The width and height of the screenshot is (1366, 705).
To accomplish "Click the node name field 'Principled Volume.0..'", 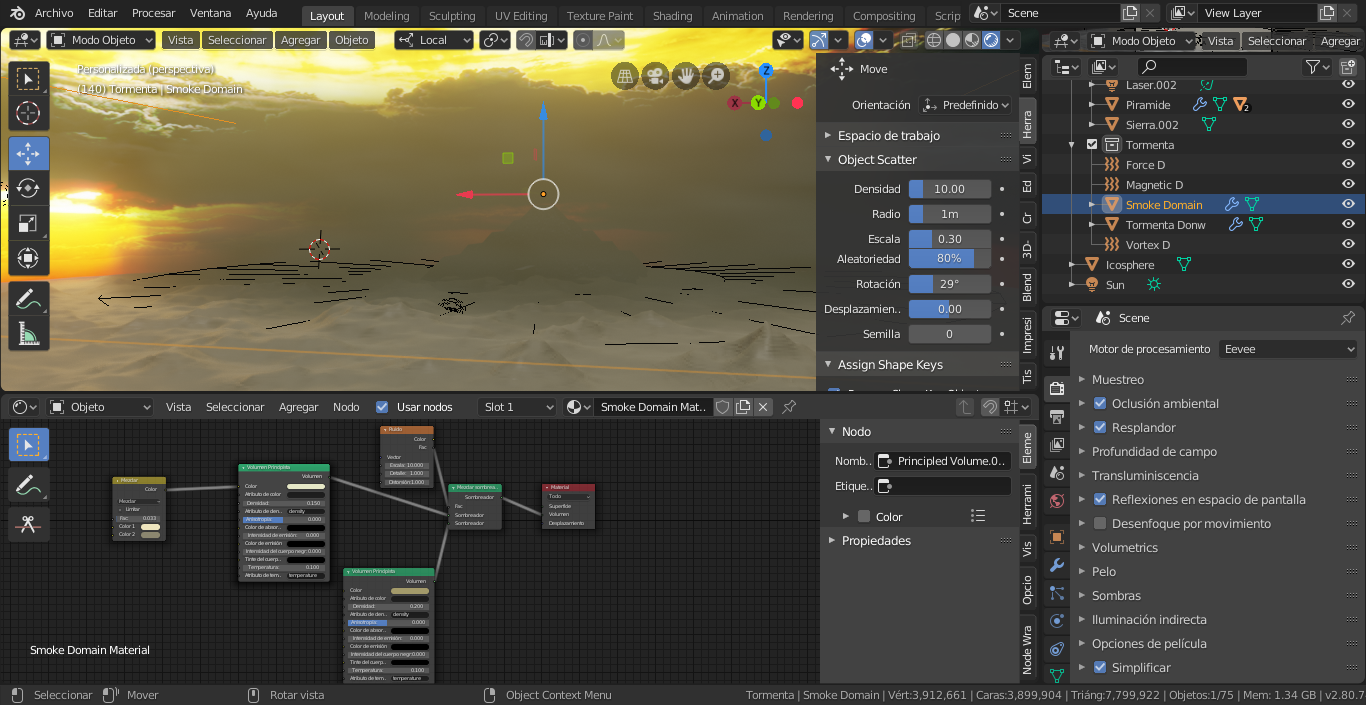I will [943, 461].
